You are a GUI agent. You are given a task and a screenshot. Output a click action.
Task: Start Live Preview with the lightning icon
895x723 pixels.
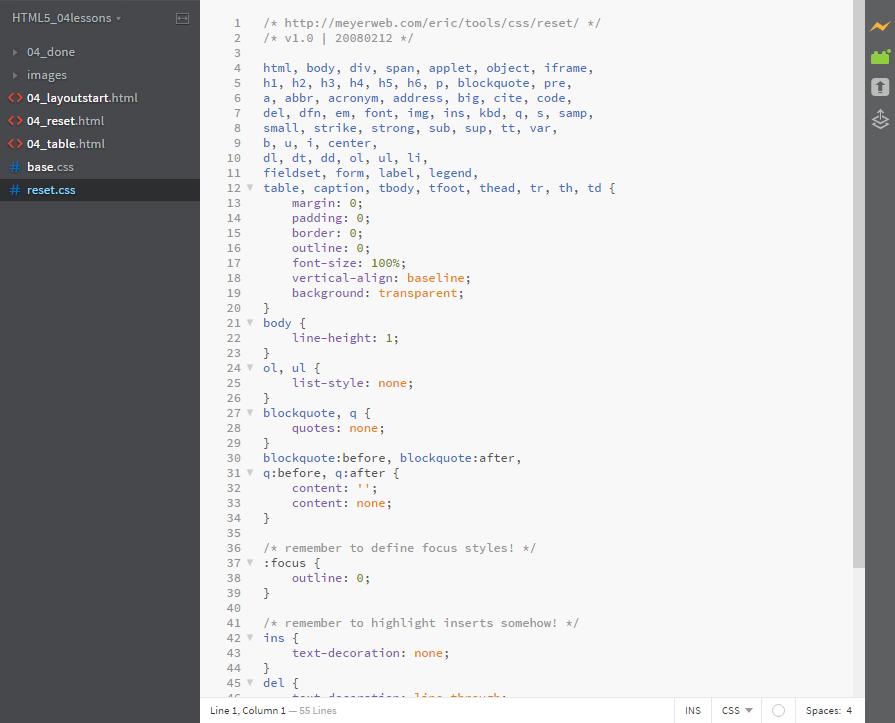click(x=880, y=26)
